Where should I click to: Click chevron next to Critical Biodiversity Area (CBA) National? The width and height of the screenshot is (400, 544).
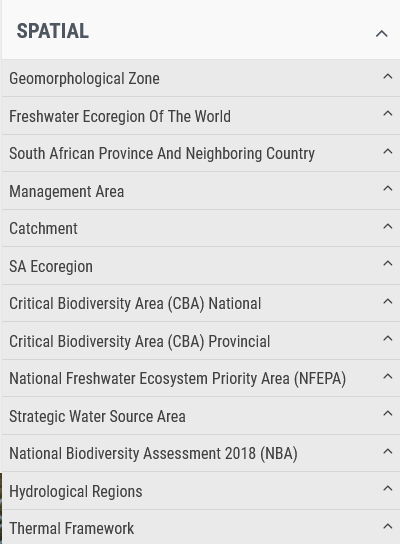388,301
